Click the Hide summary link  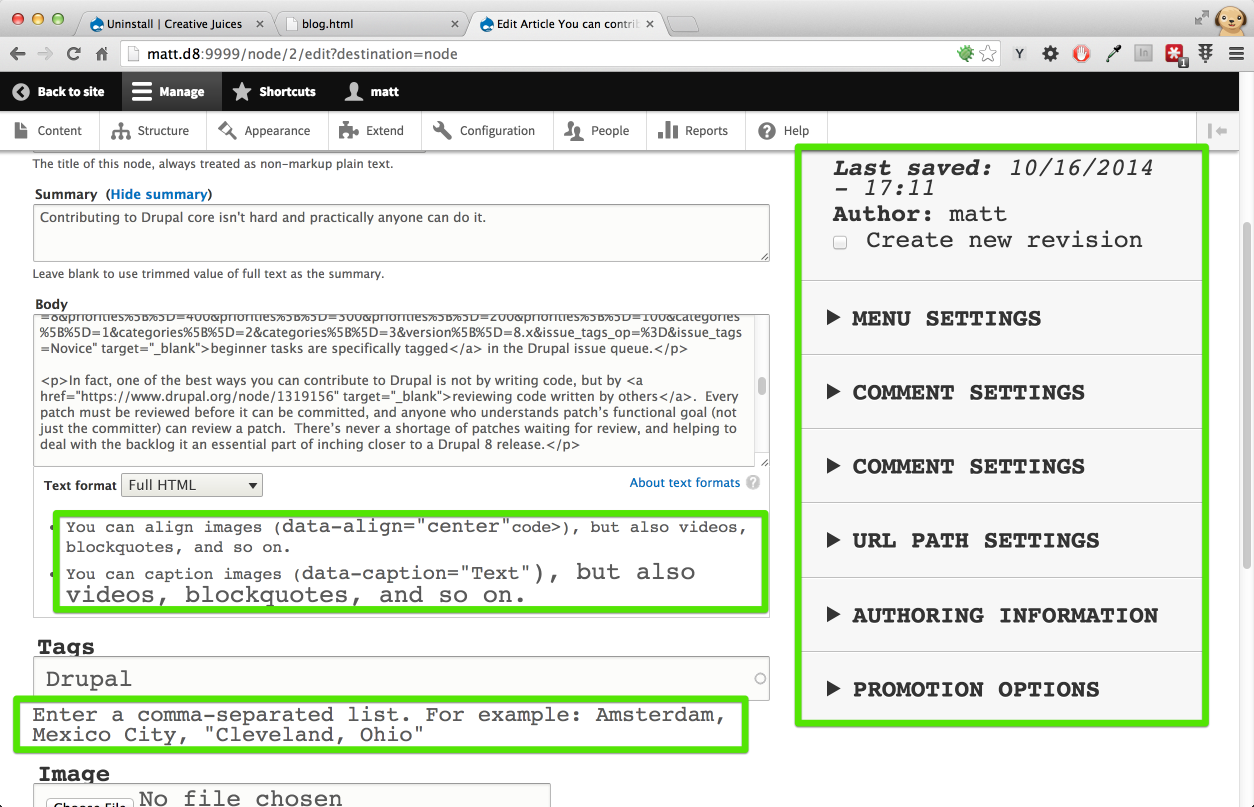point(159,194)
